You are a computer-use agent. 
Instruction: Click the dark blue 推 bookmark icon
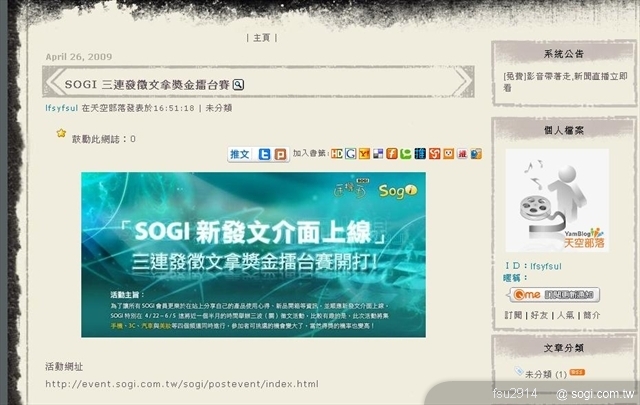420,154
